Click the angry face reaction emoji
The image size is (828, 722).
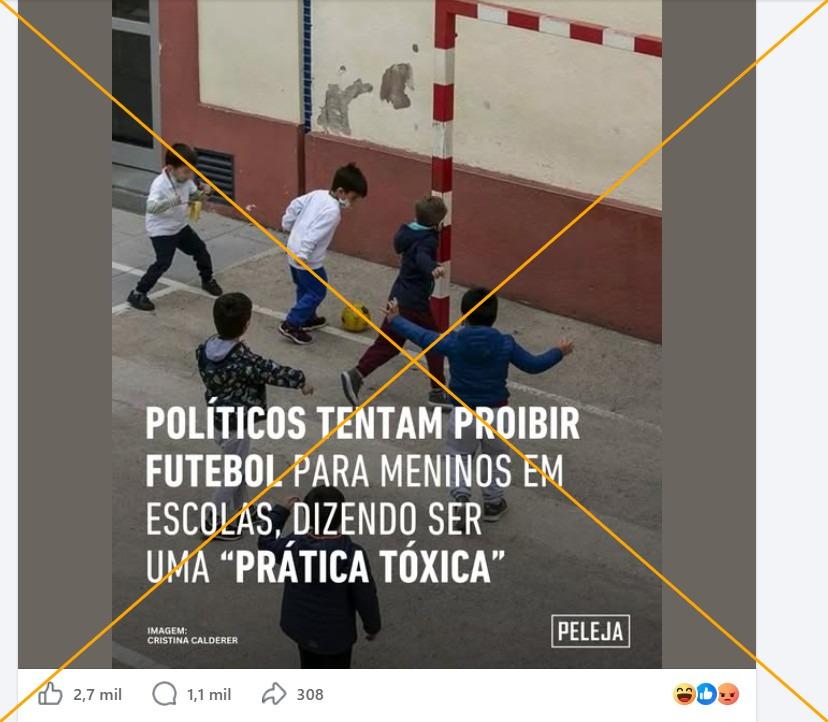tap(728, 694)
